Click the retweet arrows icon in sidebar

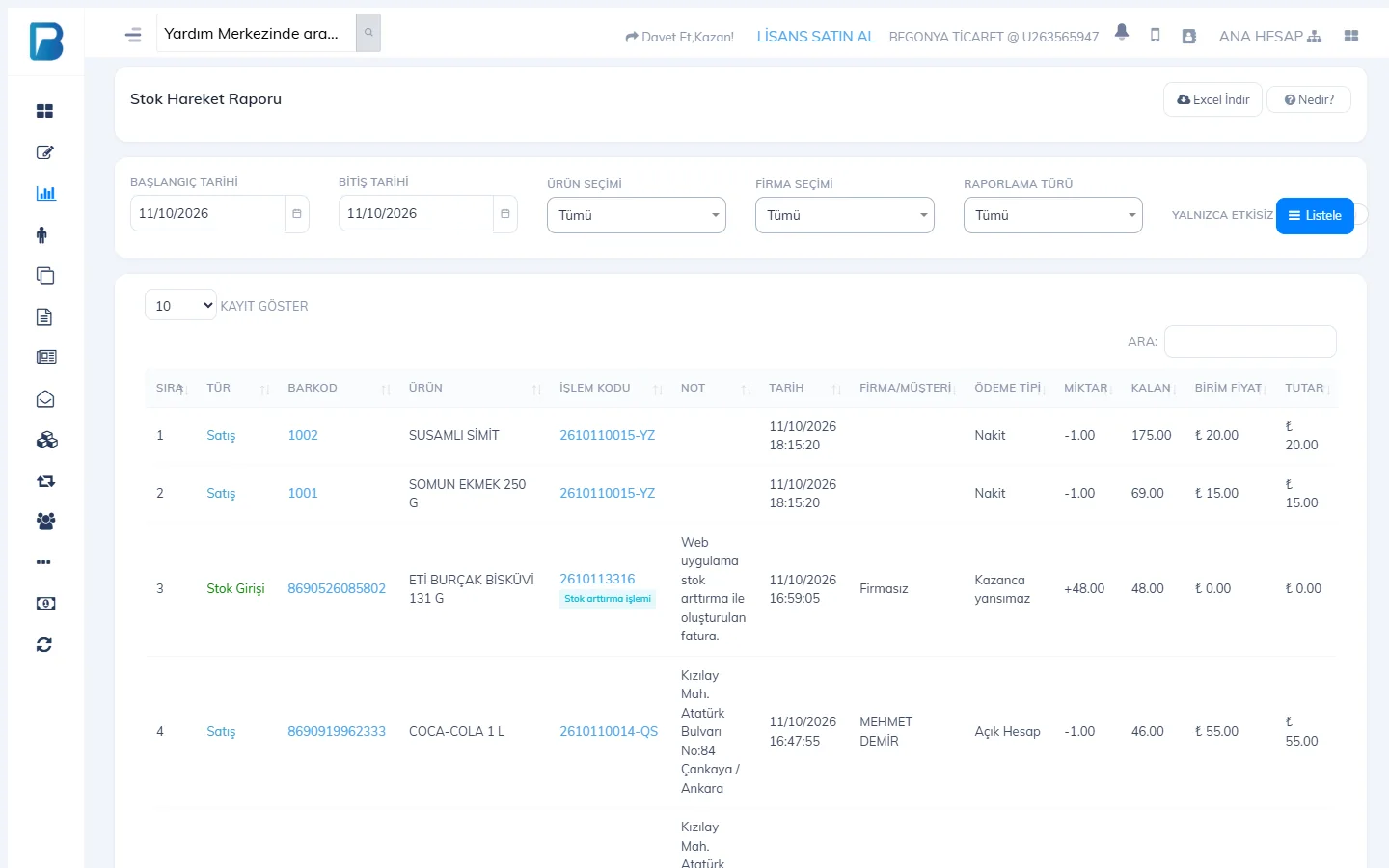pos(45,481)
